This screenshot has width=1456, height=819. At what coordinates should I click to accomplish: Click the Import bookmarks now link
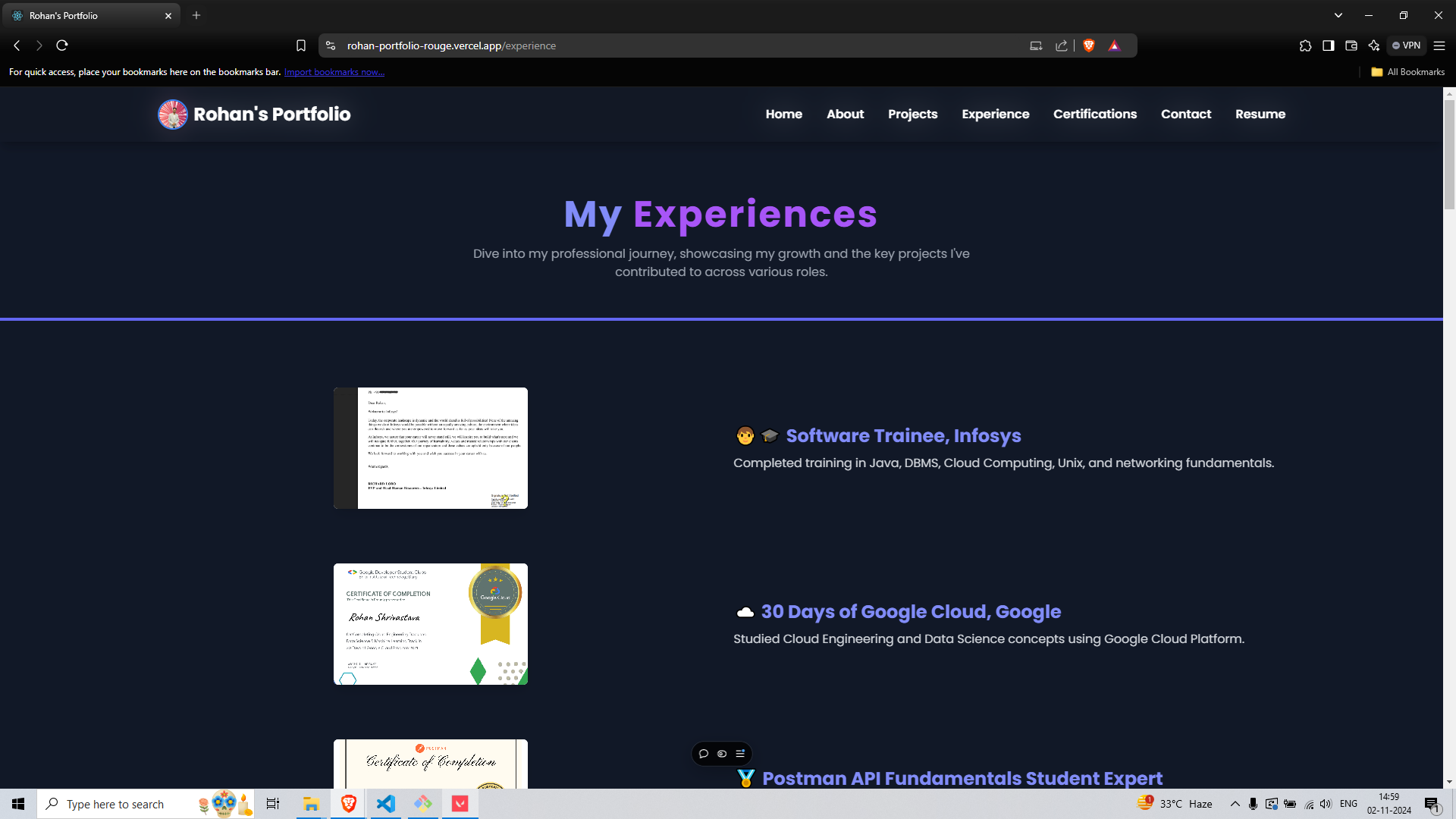click(334, 72)
